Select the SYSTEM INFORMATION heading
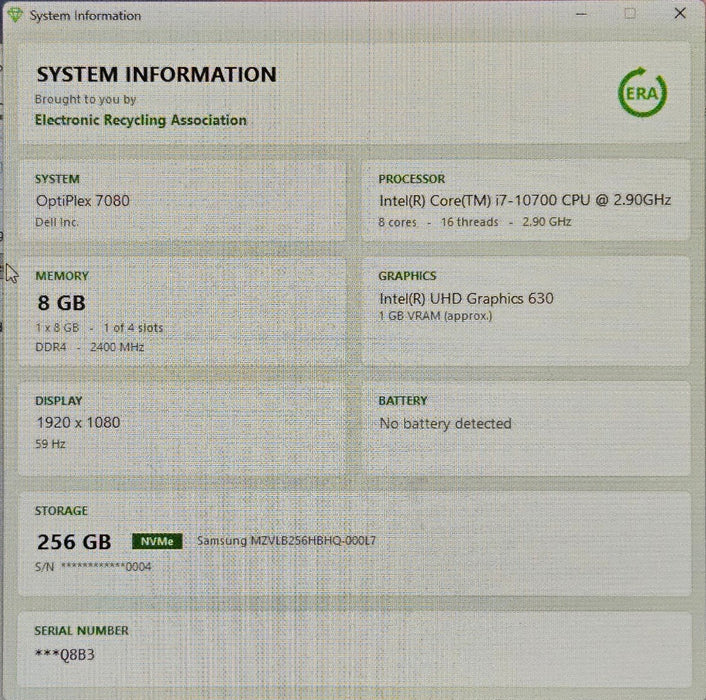 coord(157,74)
